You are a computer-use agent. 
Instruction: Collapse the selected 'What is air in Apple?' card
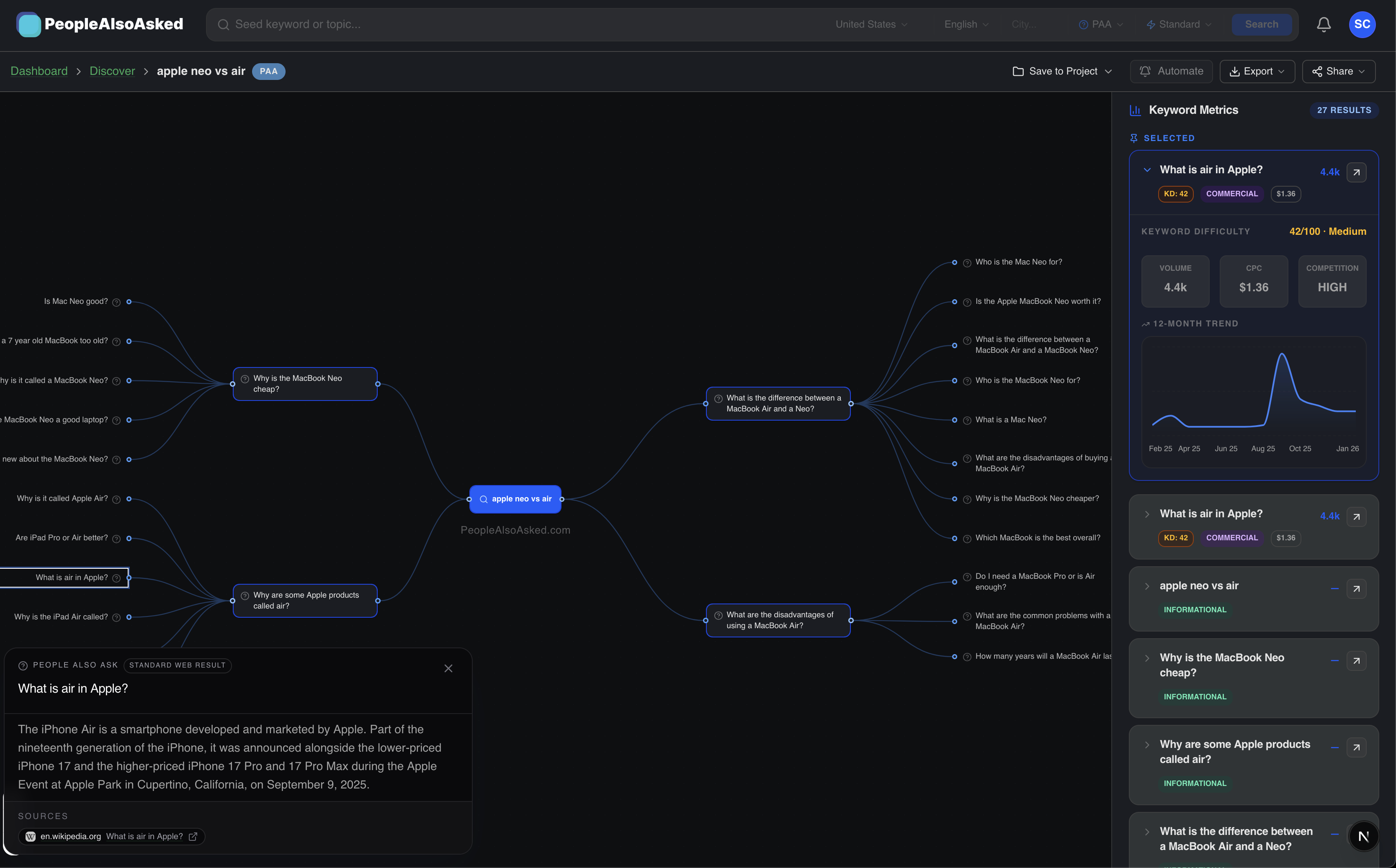[1147, 170]
